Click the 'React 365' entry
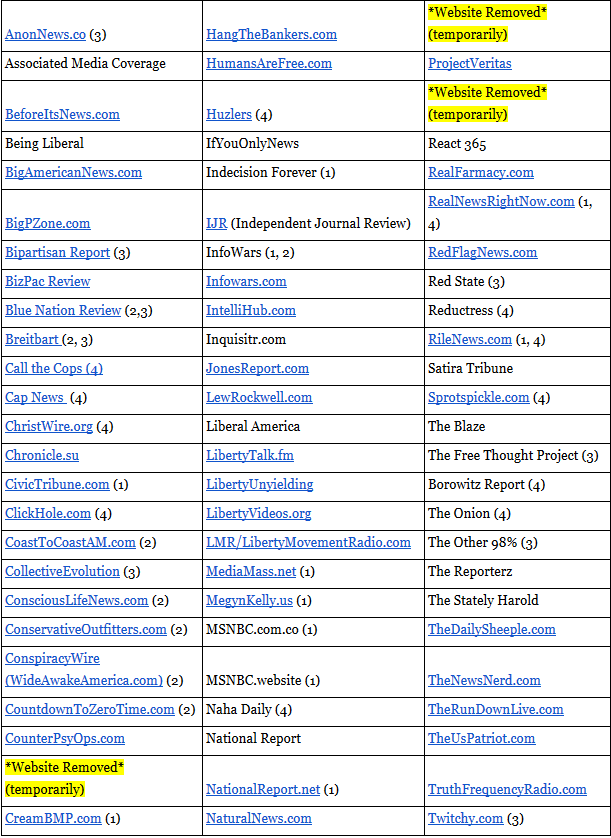The image size is (611, 838). 457,144
